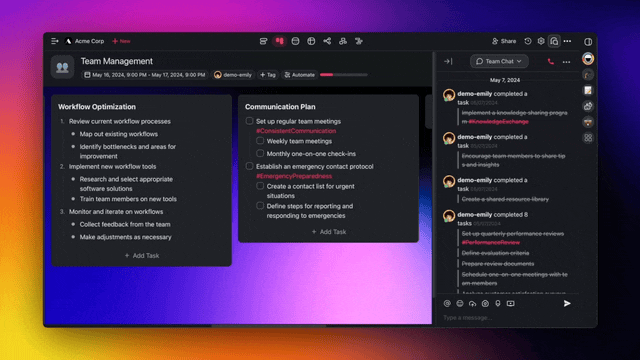This screenshot has width=640, height=360.
Task: Open the three-dot menu in top toolbar
Action: point(567,41)
